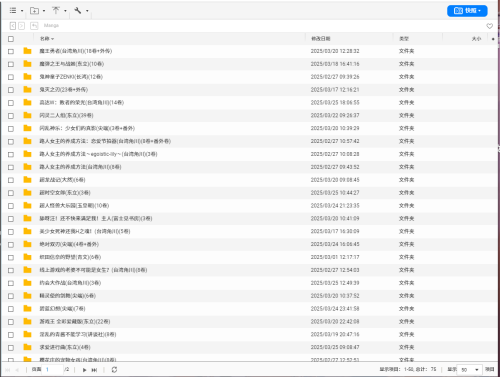Click folder icon of 精灵使的剑舞 row
The height and width of the screenshot is (377, 500).
27,296
